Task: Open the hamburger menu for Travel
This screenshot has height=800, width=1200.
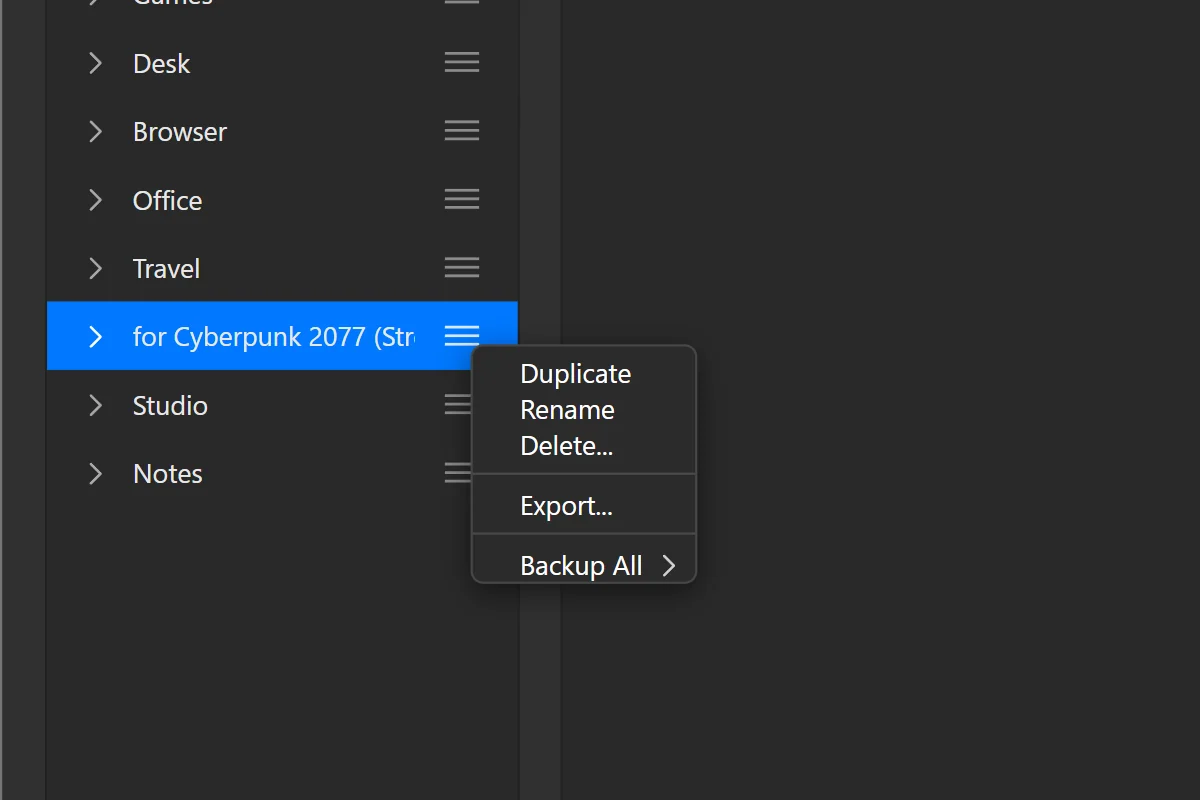Action: [461, 268]
